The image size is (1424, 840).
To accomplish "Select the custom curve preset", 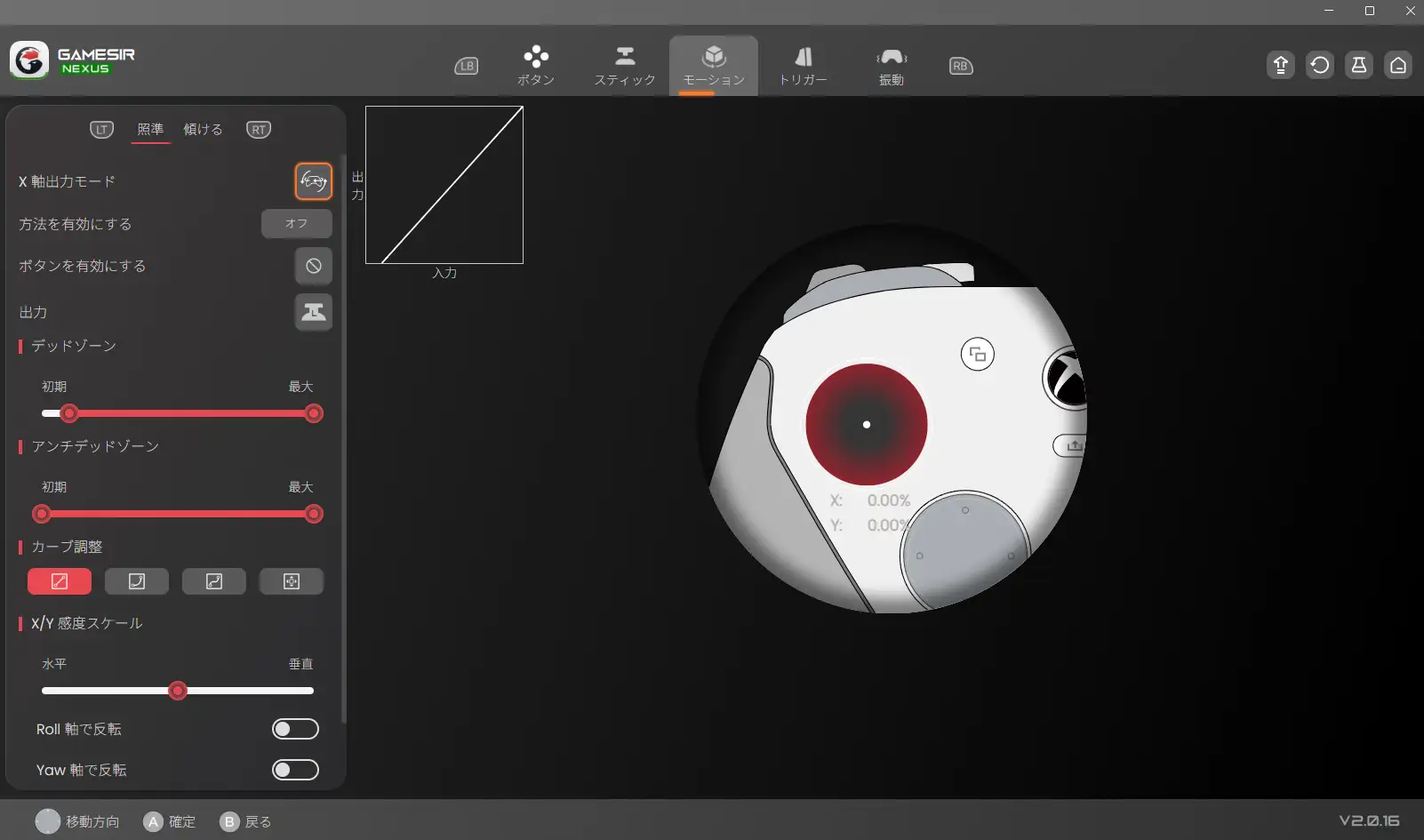I will tap(292, 581).
